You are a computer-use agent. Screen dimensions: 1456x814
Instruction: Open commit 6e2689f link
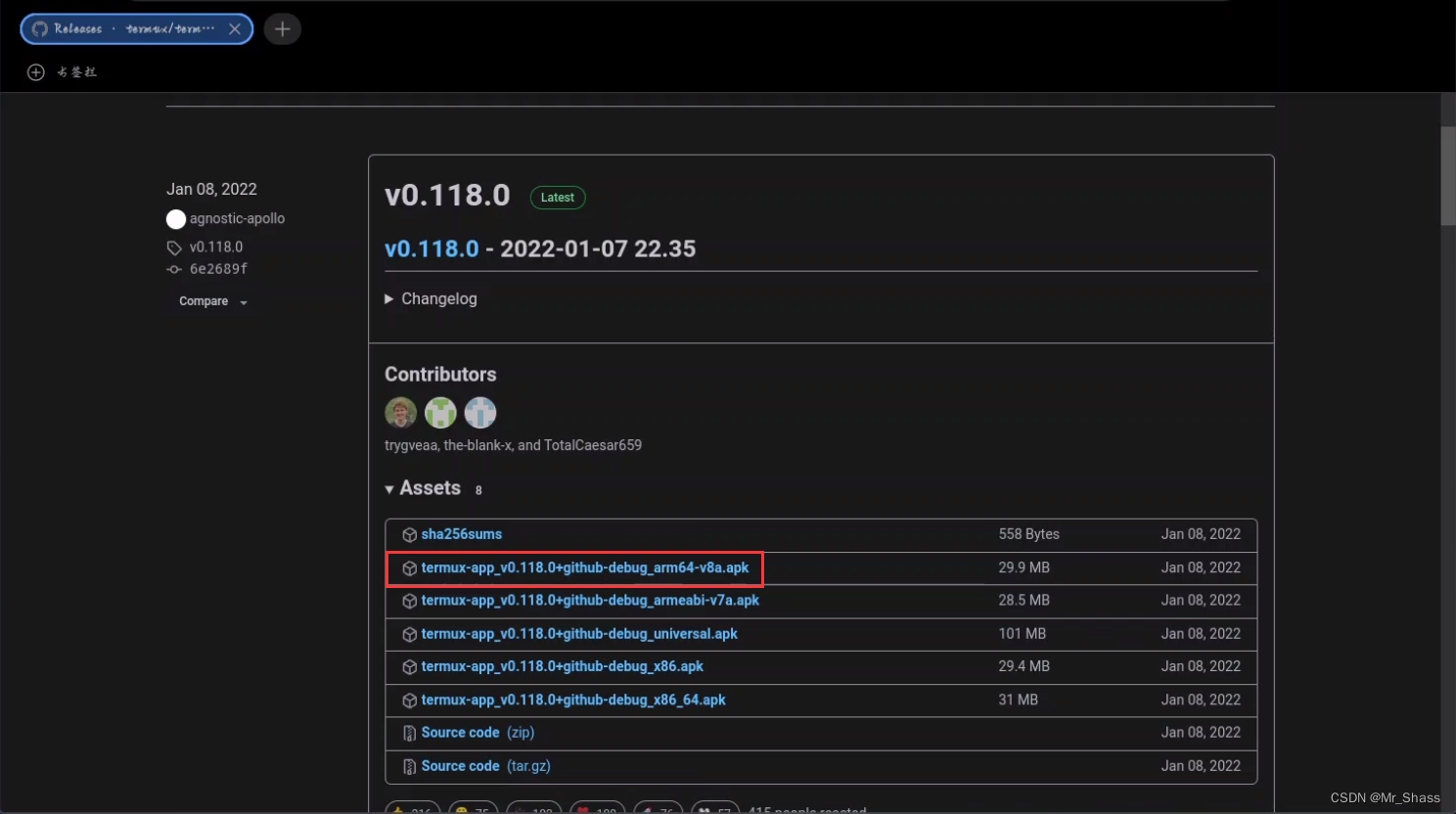pyautogui.click(x=218, y=269)
